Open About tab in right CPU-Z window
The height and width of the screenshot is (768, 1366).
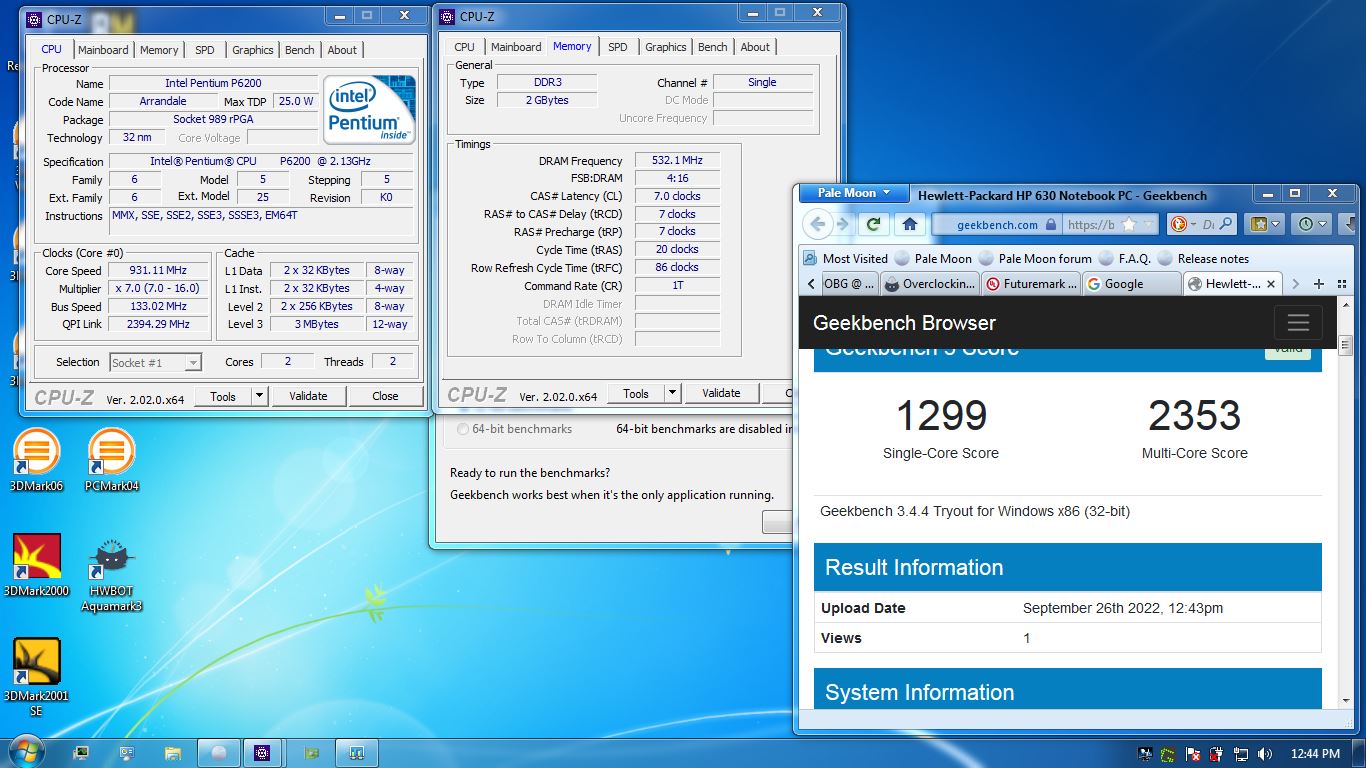755,47
